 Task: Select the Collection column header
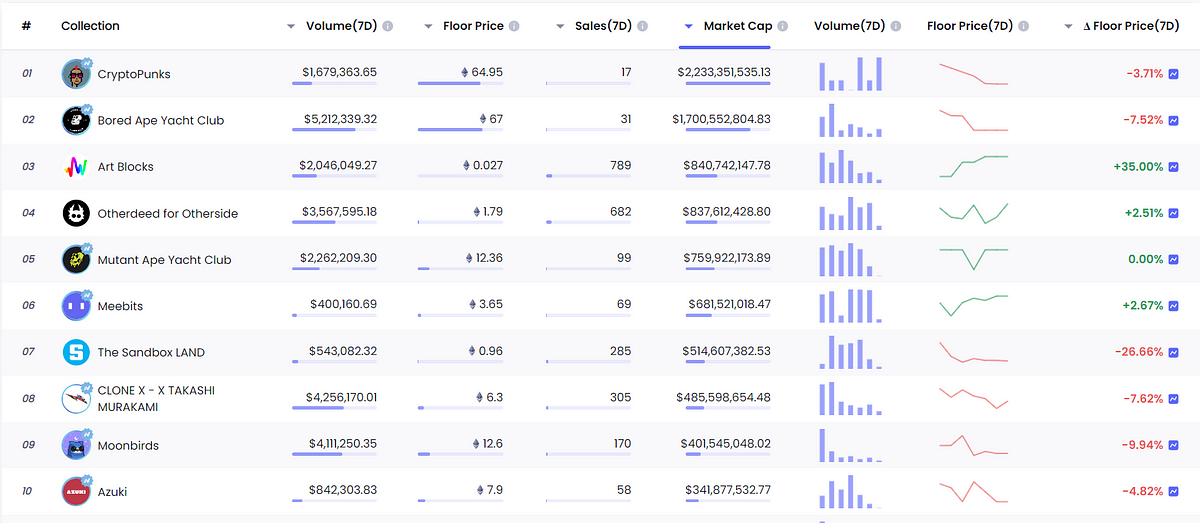click(90, 26)
